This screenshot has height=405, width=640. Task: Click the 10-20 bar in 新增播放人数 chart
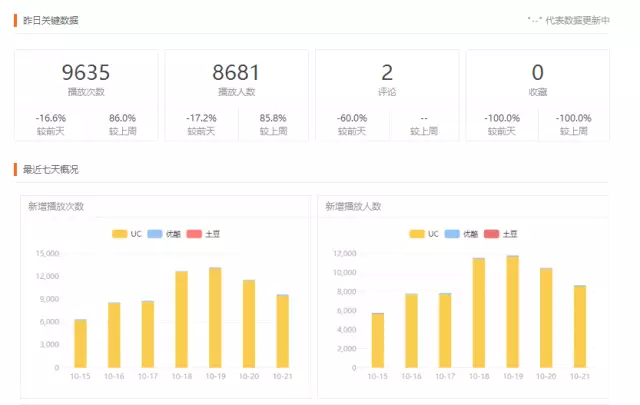(x=546, y=318)
